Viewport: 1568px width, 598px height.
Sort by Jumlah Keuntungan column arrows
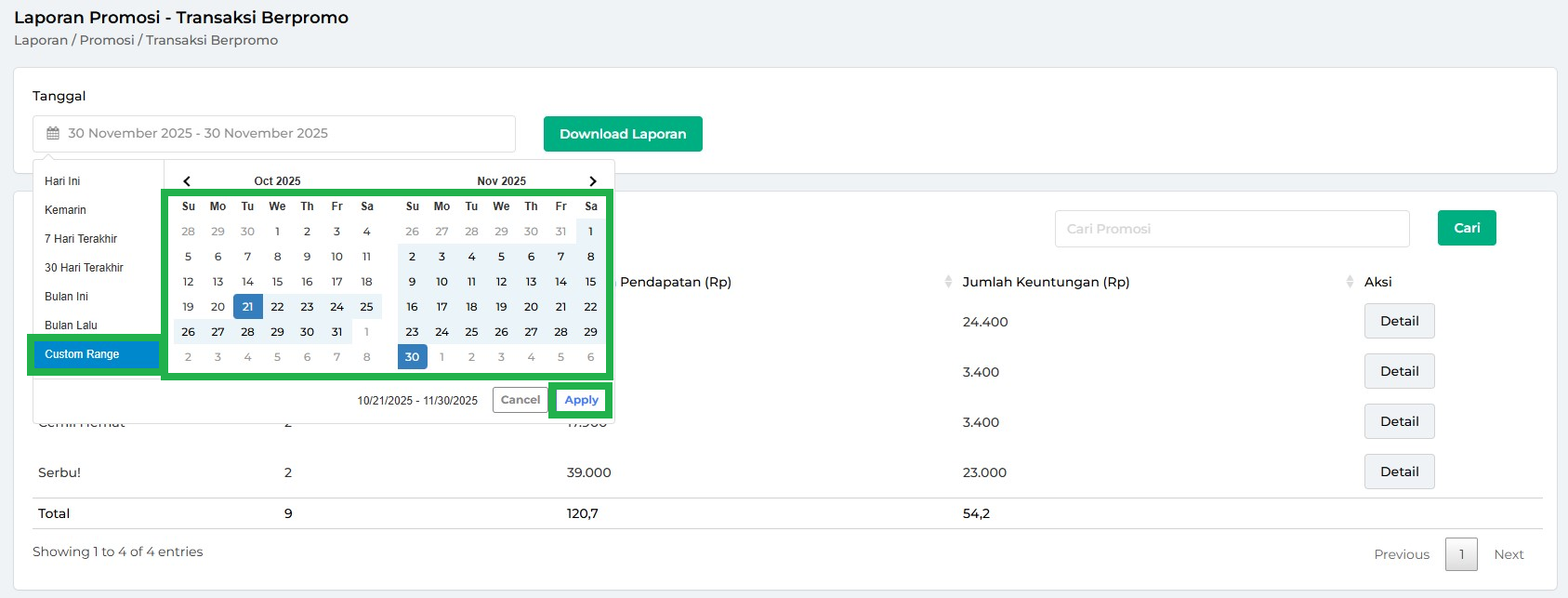(948, 282)
